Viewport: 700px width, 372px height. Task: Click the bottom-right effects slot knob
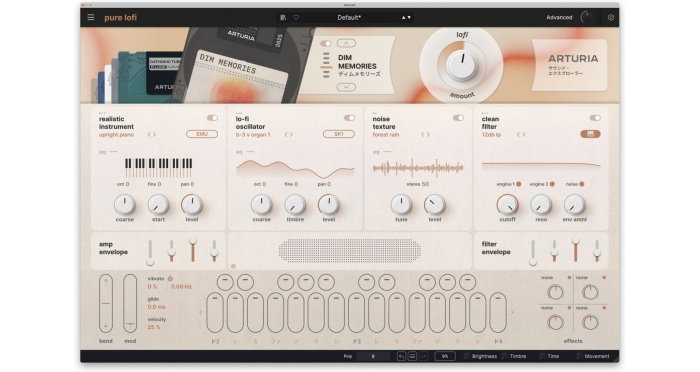tap(590, 322)
